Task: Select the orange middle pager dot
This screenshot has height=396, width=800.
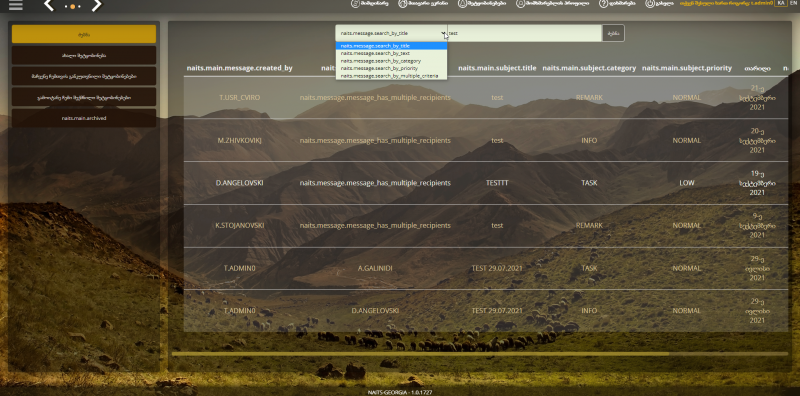Action: click(72, 7)
